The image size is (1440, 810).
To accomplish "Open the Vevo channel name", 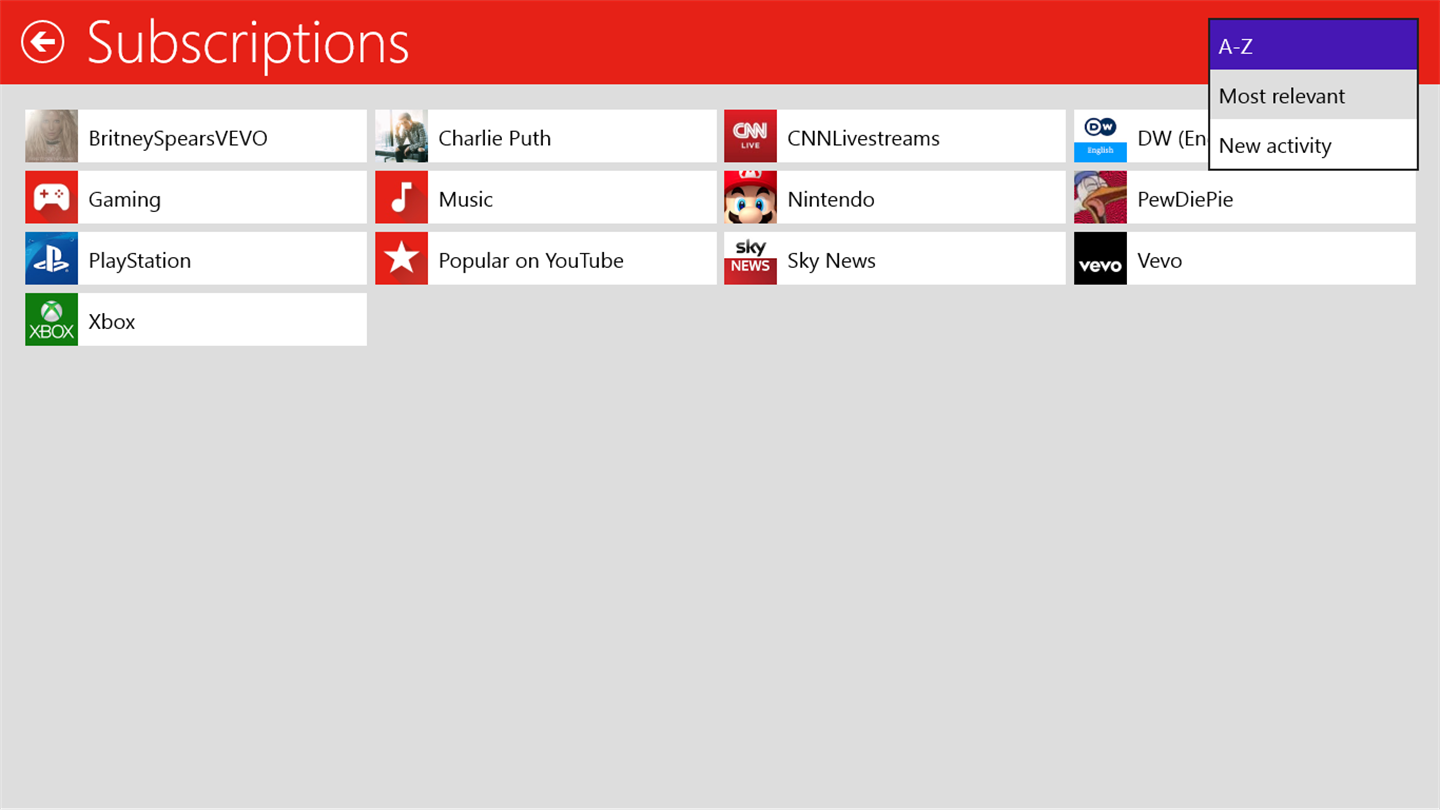I will tap(1159, 260).
